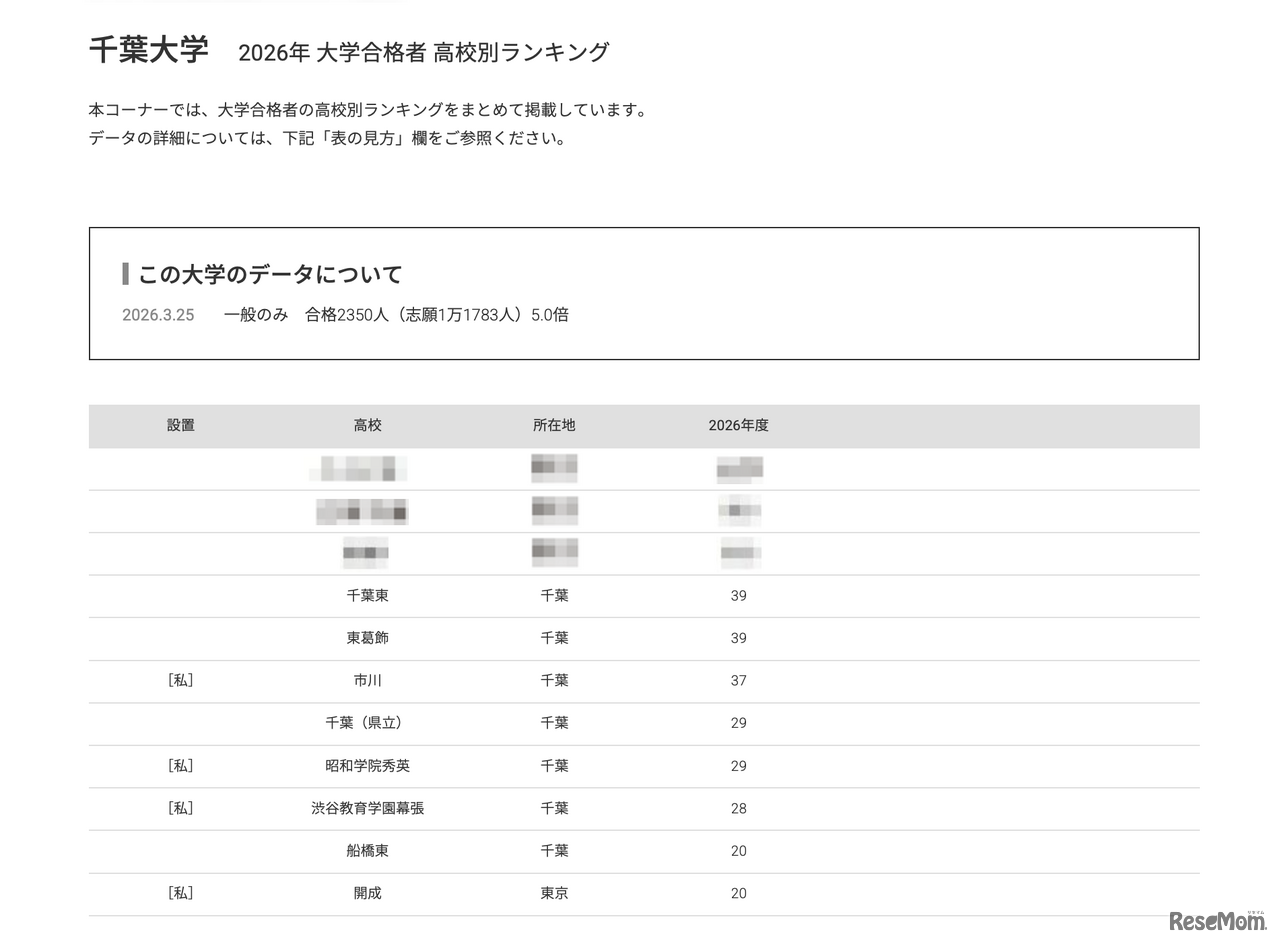Click the school name 千葉東
1280x944 pixels.
click(x=368, y=595)
